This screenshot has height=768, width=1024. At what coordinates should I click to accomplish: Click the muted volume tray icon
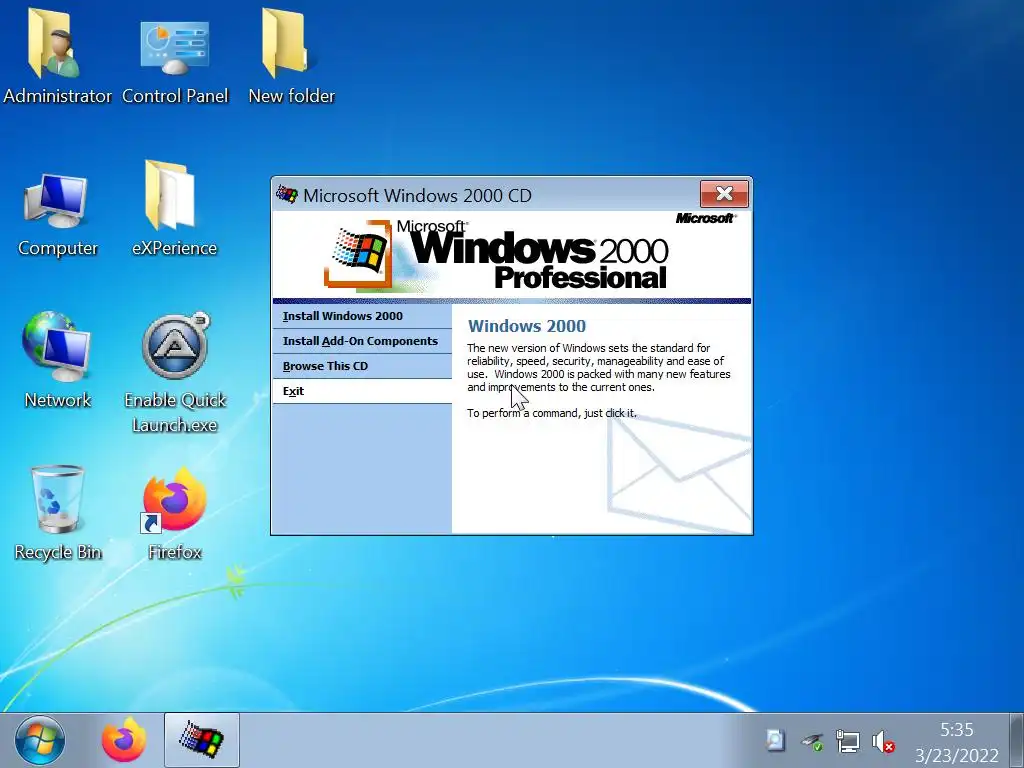[x=883, y=741]
